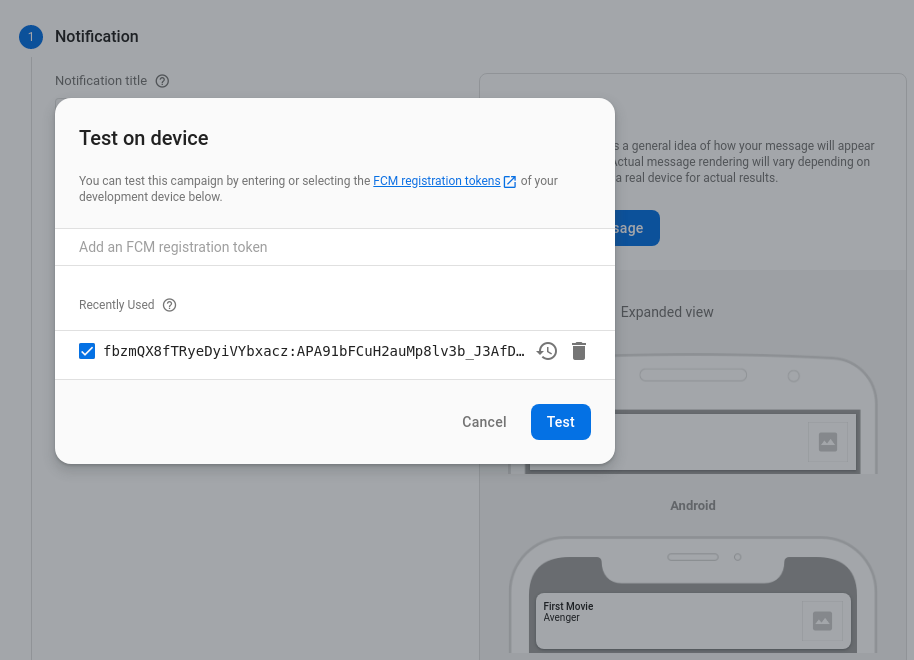
Task: Click the step 1 circle icon
Action: coord(31,37)
